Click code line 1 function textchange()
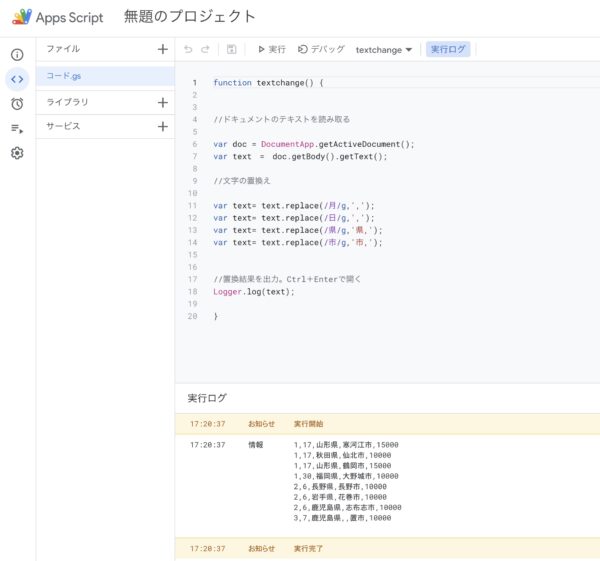Image resolution: width=600 pixels, height=561 pixels. pos(268,83)
